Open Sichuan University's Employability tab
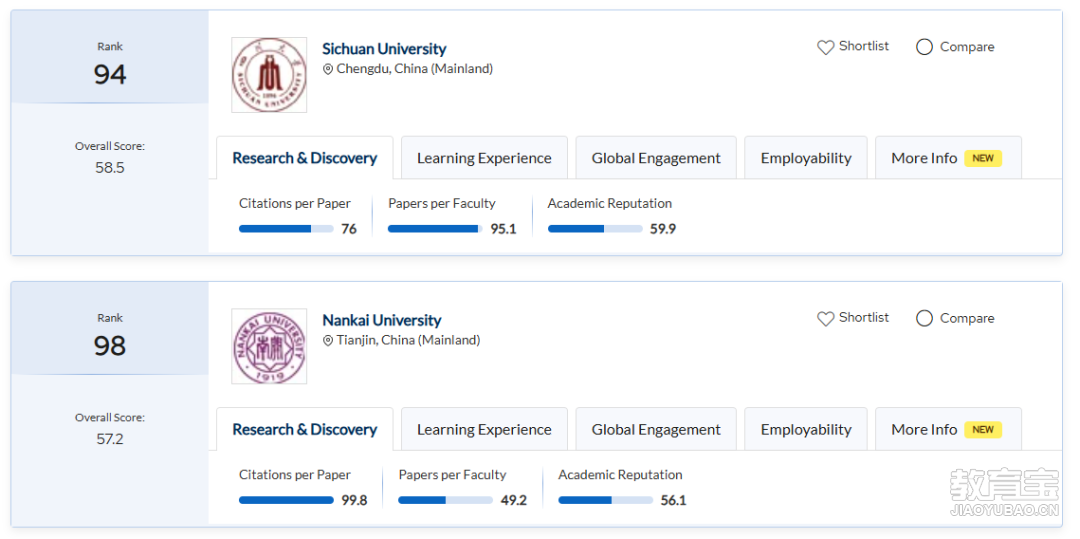 point(806,158)
